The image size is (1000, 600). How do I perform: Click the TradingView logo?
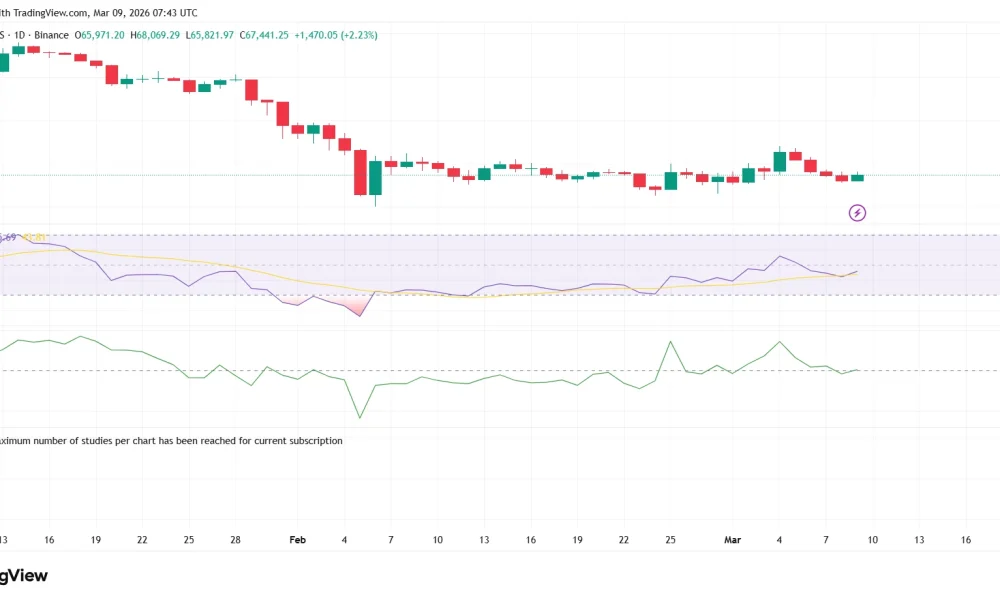point(22,575)
